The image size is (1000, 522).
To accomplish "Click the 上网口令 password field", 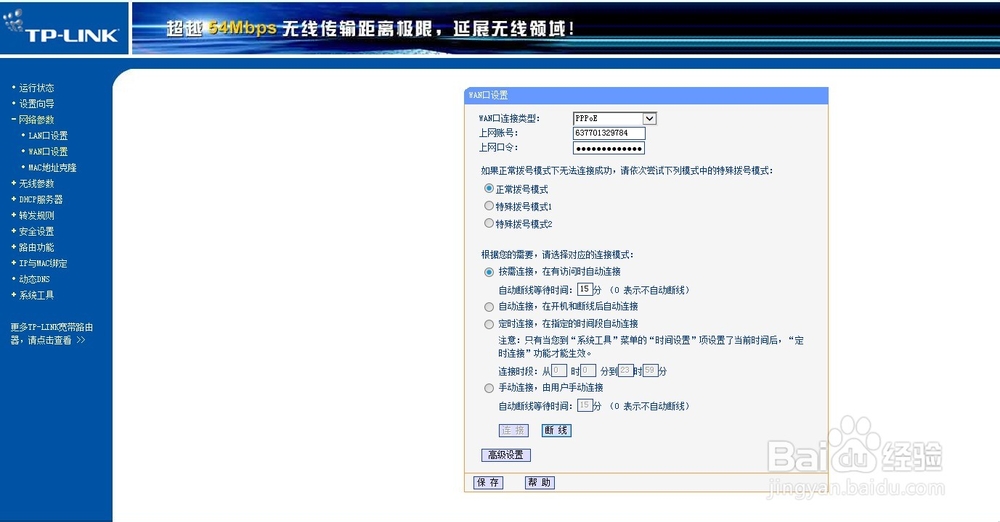I will click(x=609, y=148).
